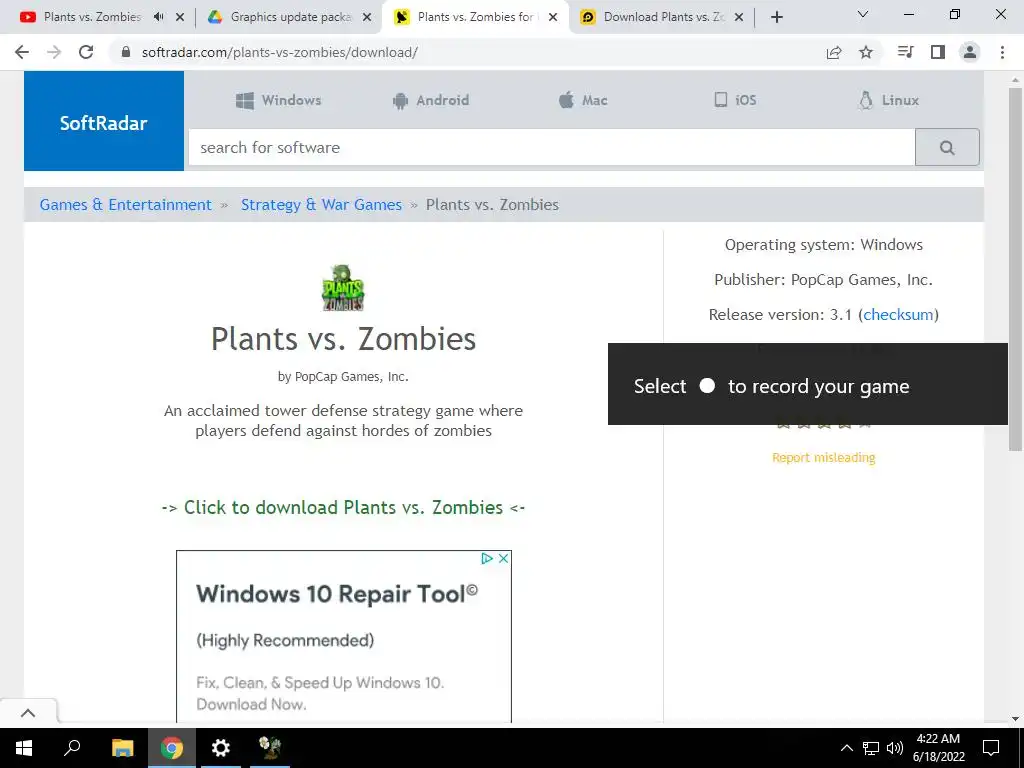Open Linux software category
Viewport: 1024px width, 768px height.
889,100
